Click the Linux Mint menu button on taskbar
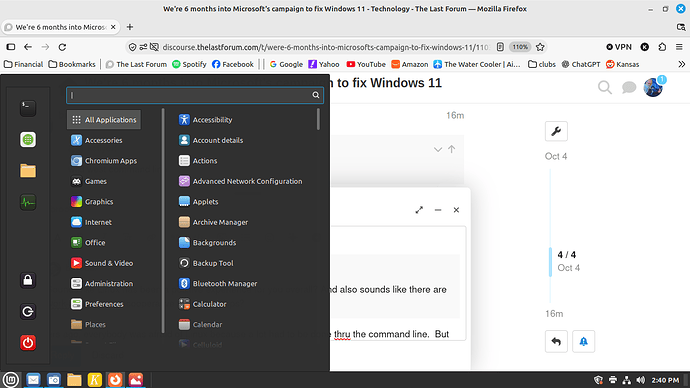Screen dimensions: 690x388 pyautogui.click(x=11, y=379)
